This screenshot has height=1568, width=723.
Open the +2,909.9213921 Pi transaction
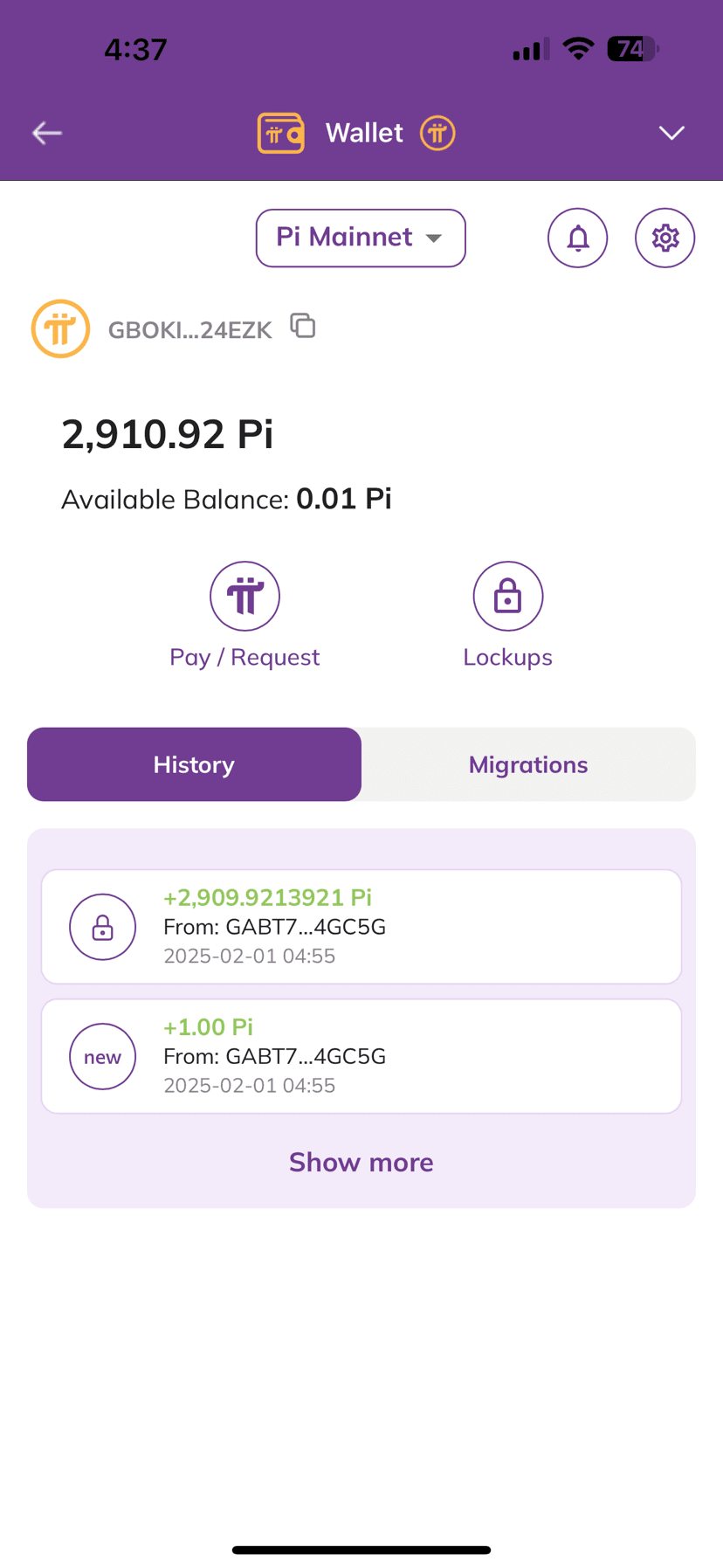point(361,927)
